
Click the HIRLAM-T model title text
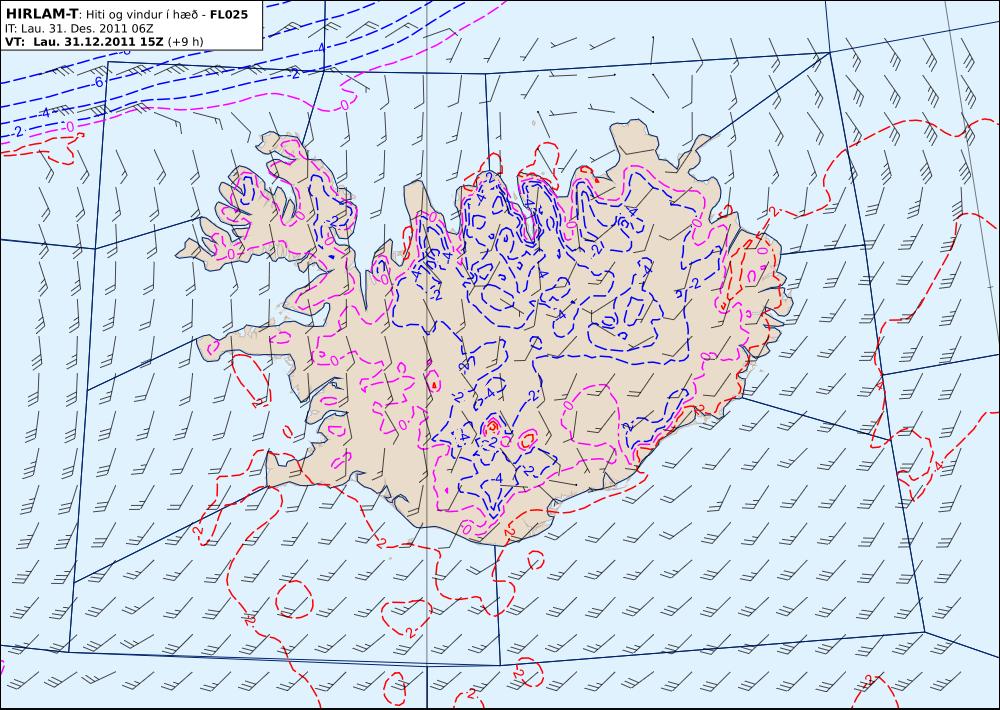tap(41, 14)
